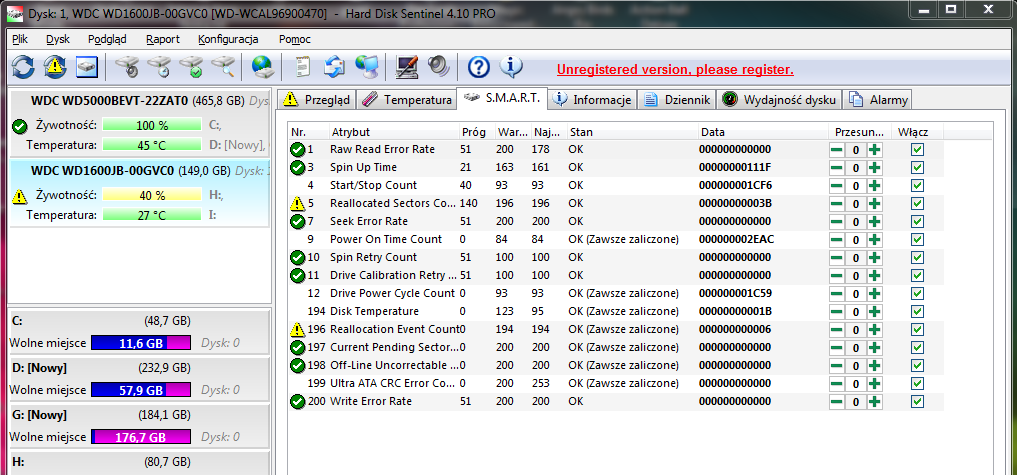Open the Plik menu
Viewport: 1017px width, 475px height.
click(x=19, y=39)
